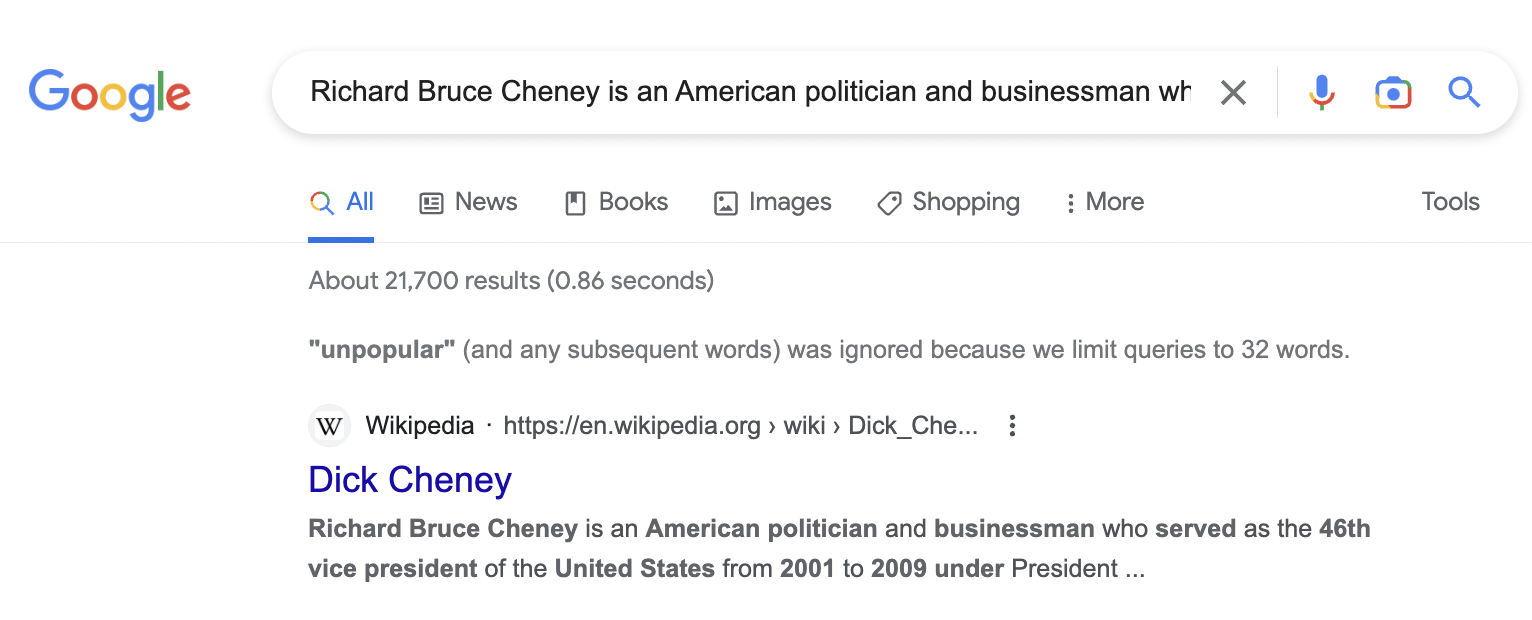Select the Images search icon
The width and height of the screenshot is (1532, 620).
click(725, 202)
